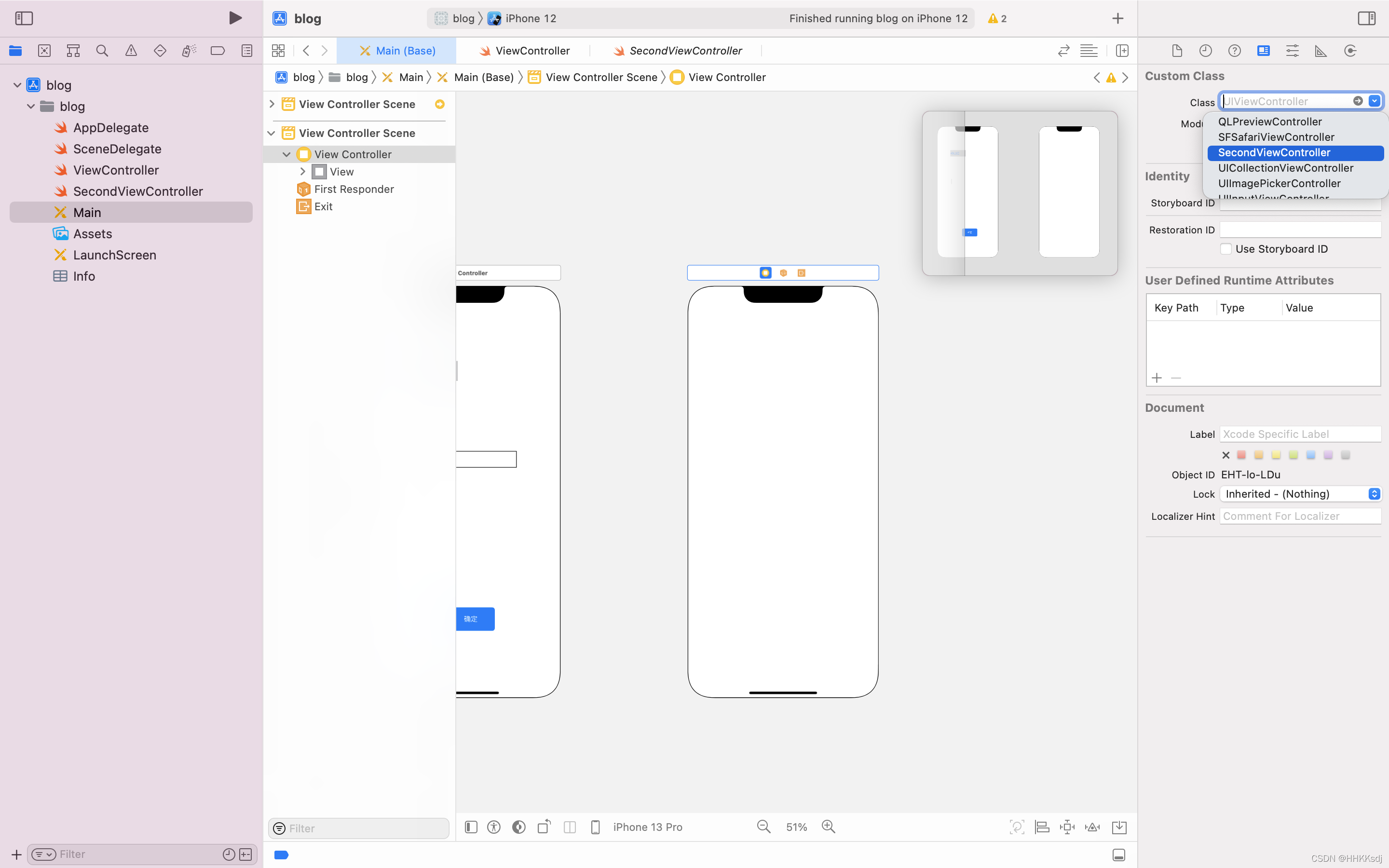Collapse the blog project root
The image size is (1389, 868).
tap(17, 85)
